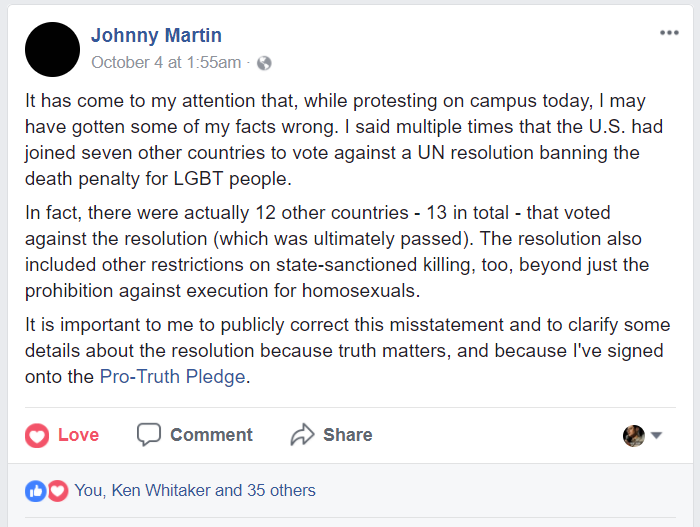This screenshot has height=527, width=700.
Task: Open the Pro-Truth Pledge link
Action: tap(172, 377)
